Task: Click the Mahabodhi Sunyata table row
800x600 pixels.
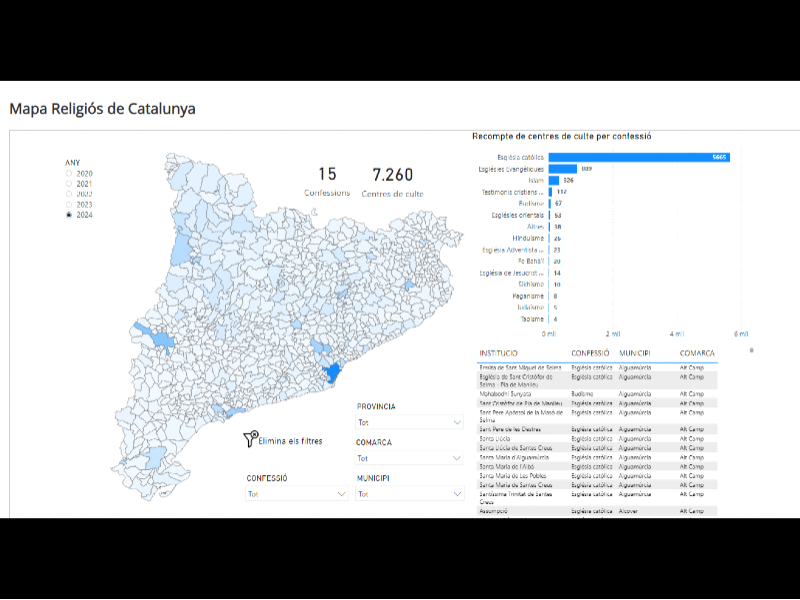Action: coord(506,394)
